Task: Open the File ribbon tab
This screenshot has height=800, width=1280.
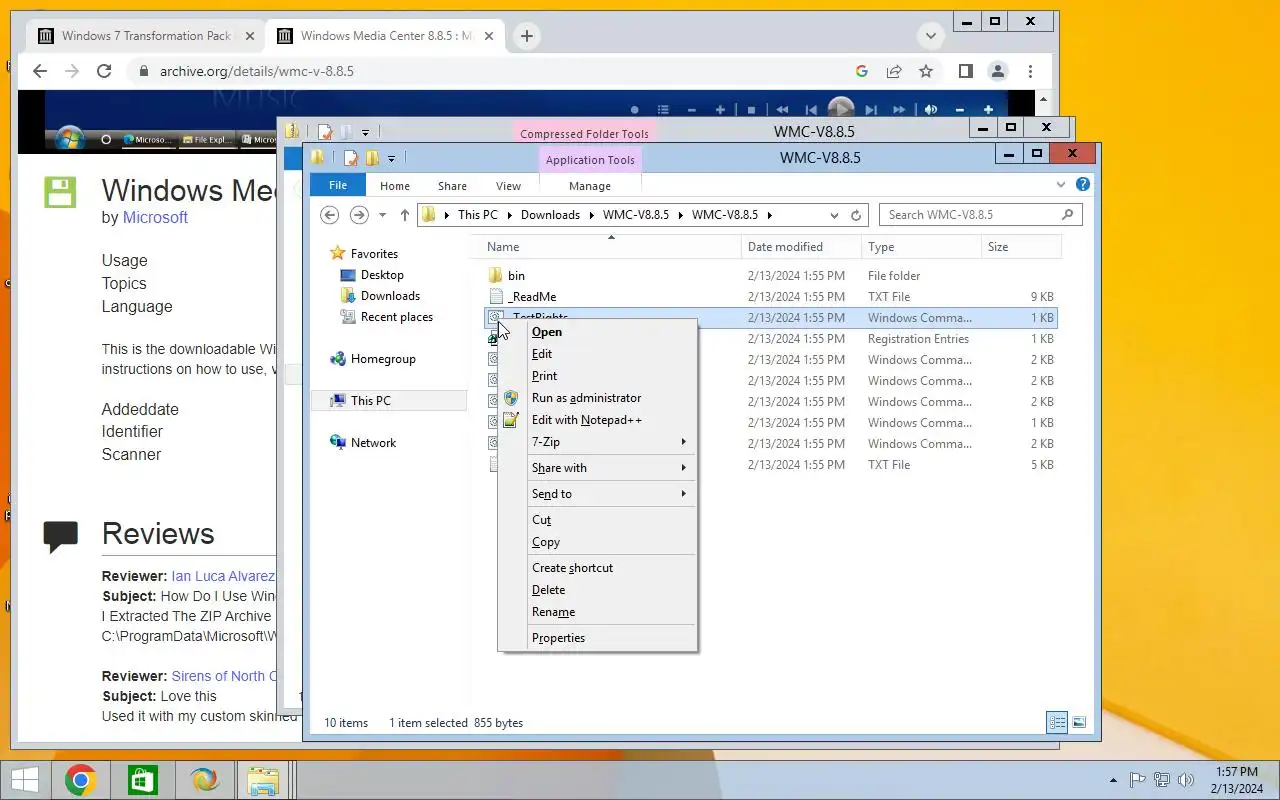Action: (338, 185)
